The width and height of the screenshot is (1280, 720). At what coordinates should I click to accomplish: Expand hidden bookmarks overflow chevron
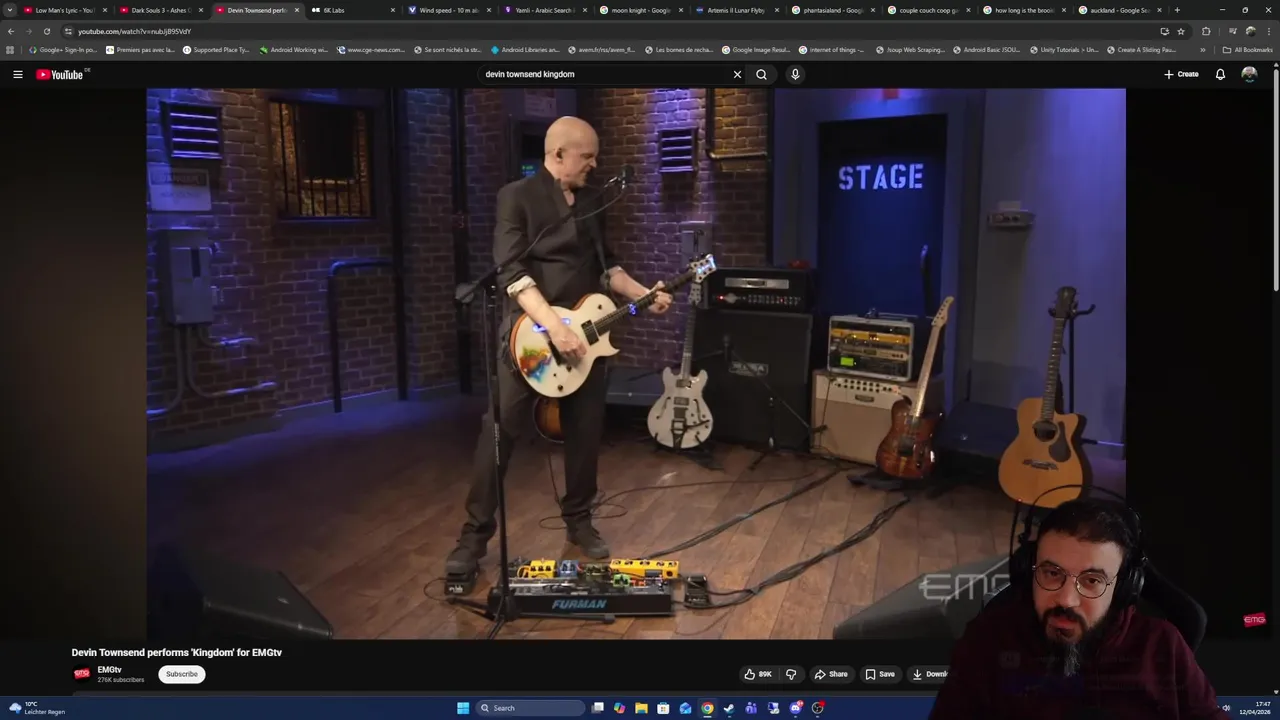[1202, 49]
